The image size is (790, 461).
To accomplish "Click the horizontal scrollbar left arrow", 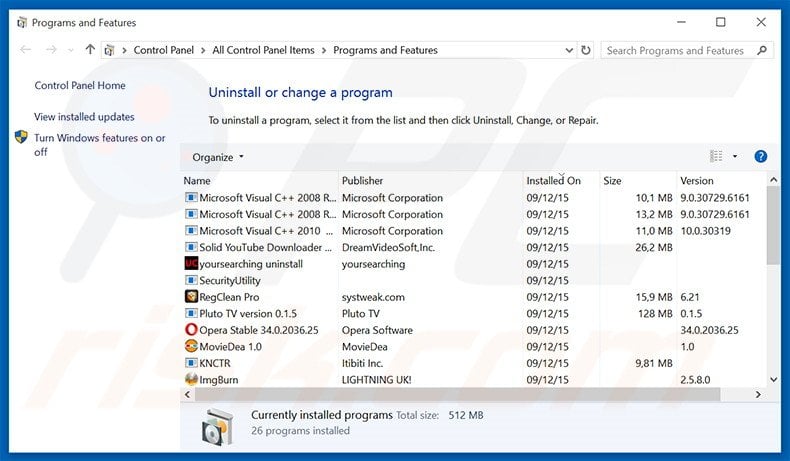I will [x=187, y=394].
